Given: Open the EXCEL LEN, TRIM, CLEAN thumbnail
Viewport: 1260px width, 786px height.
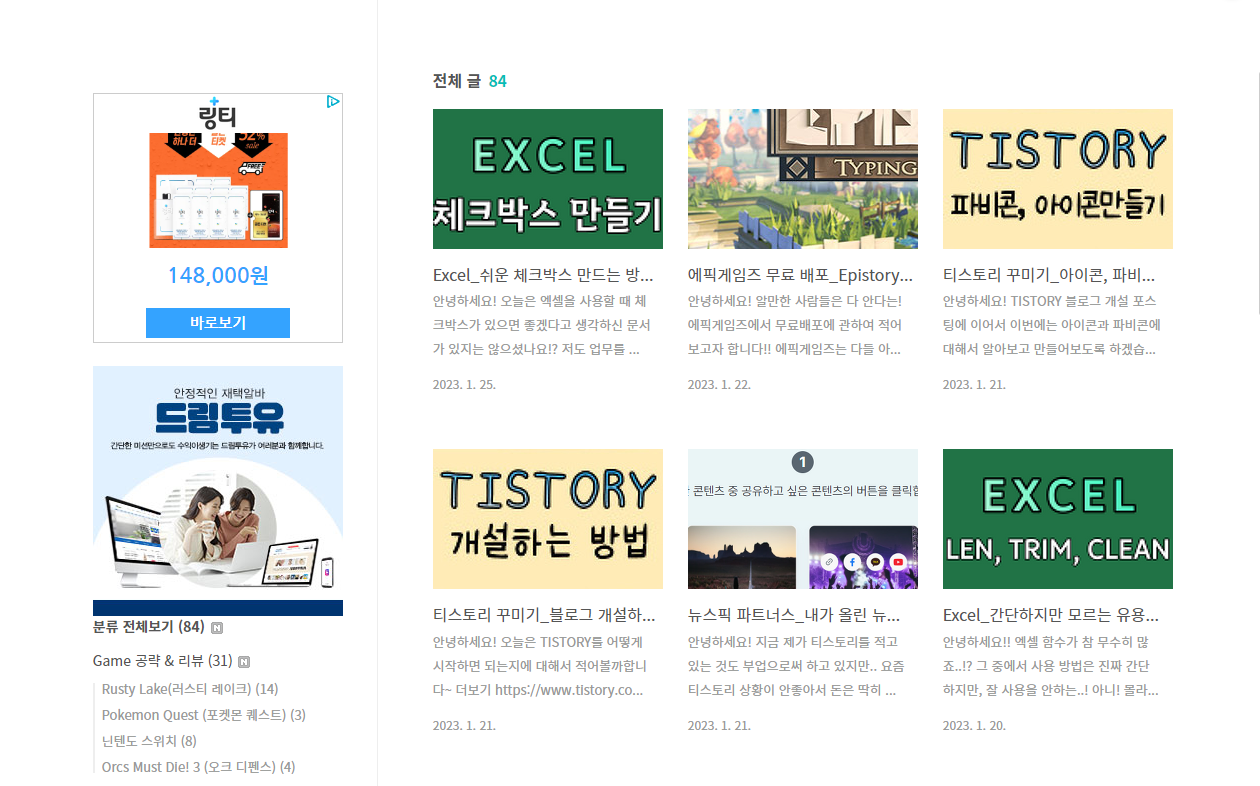Looking at the screenshot, I should pyautogui.click(x=1058, y=519).
